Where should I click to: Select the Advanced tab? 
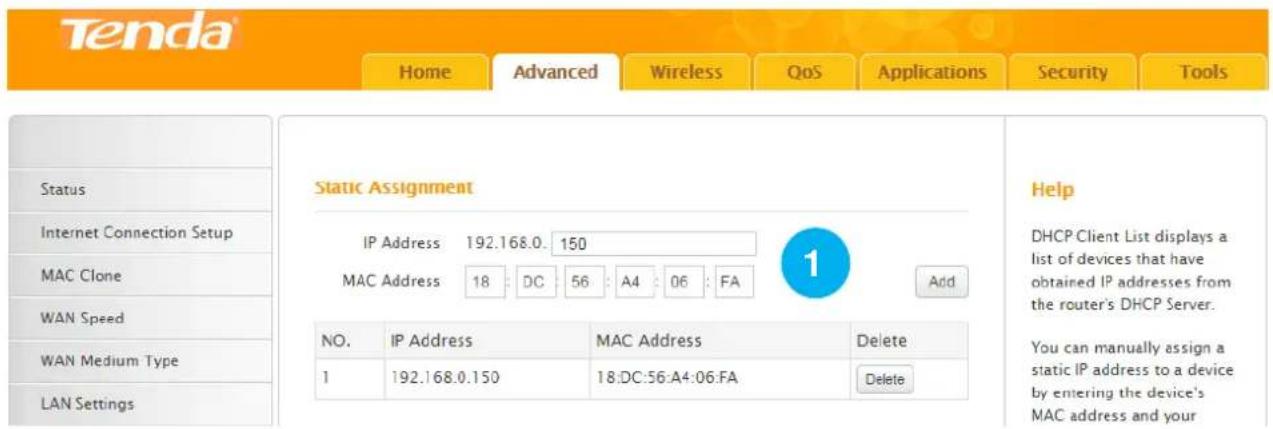click(555, 72)
